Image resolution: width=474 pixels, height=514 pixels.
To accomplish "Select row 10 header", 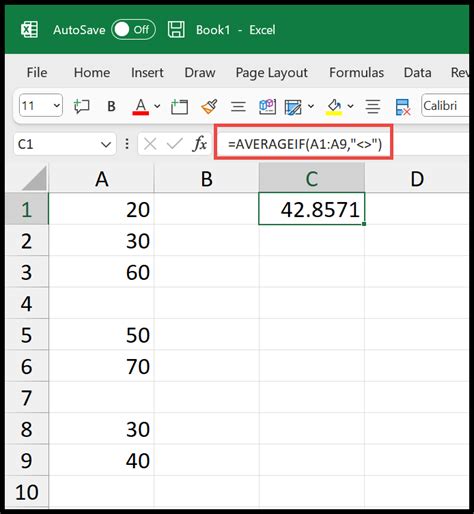I will coord(27,492).
